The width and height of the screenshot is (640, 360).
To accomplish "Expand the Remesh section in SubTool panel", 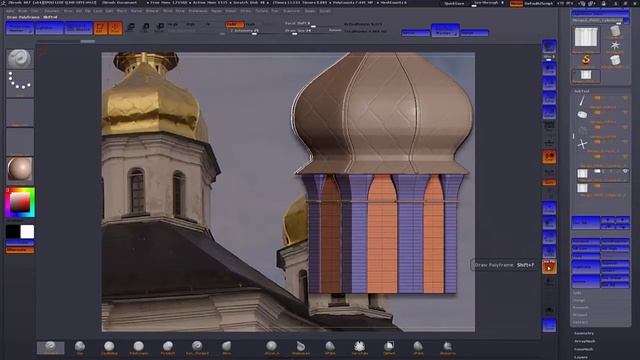I will click(580, 308).
